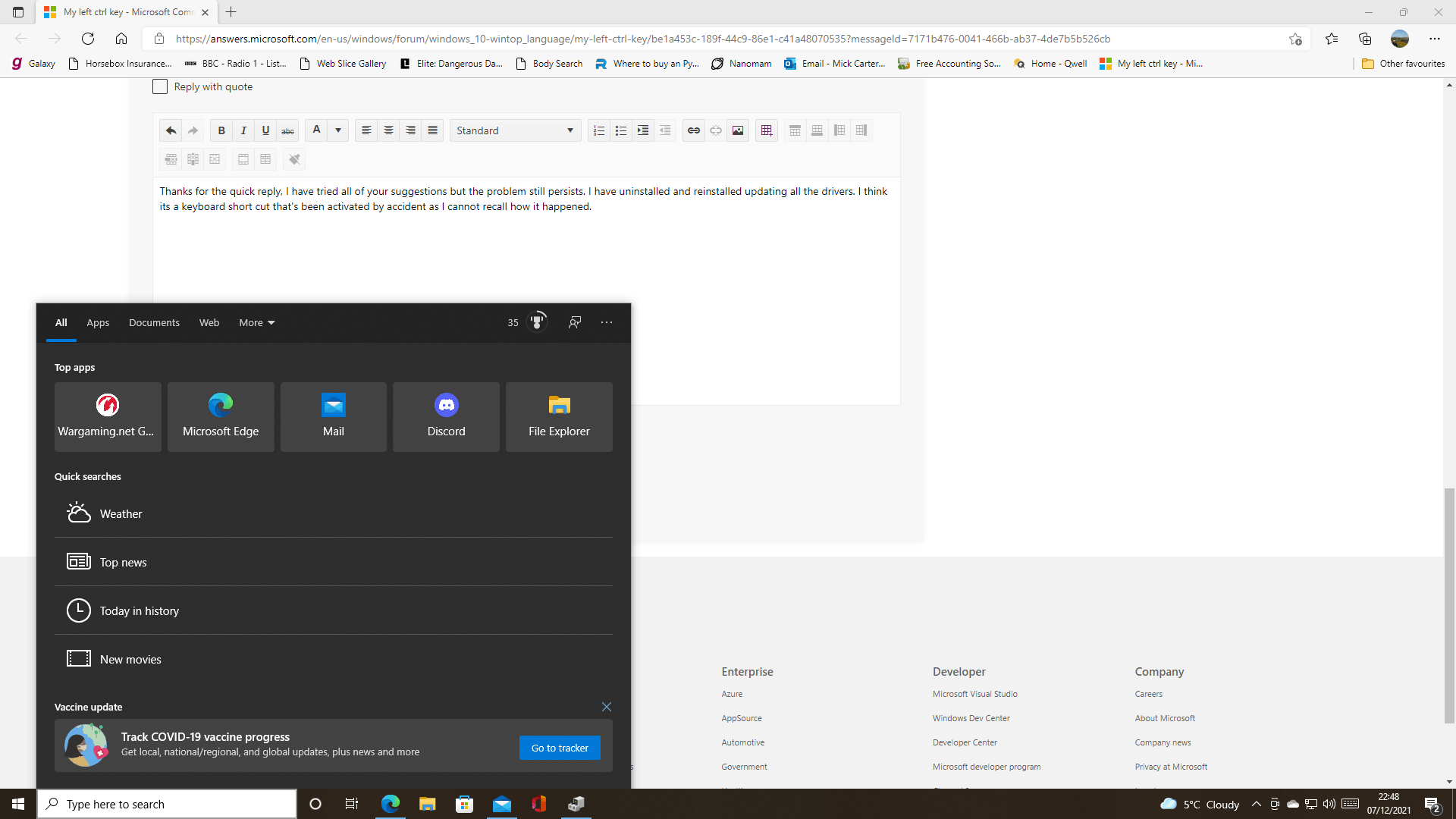
Task: Insert a table in the editor
Action: pos(767,130)
